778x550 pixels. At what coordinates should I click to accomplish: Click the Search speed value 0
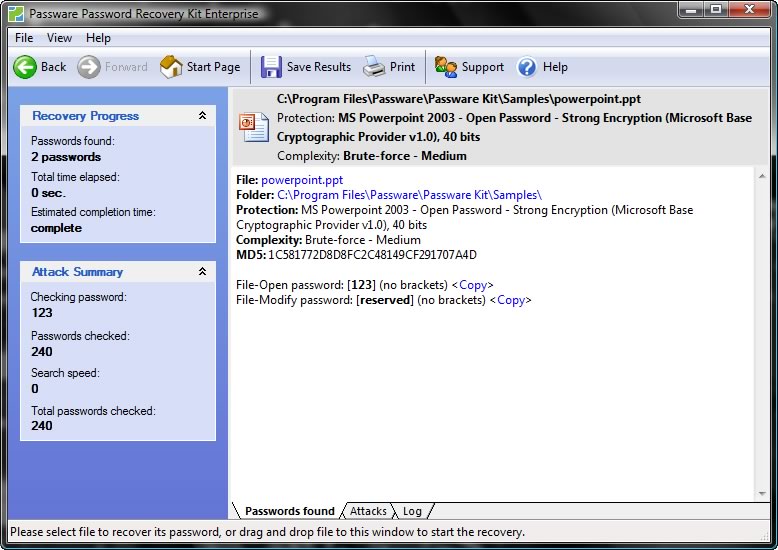point(35,389)
